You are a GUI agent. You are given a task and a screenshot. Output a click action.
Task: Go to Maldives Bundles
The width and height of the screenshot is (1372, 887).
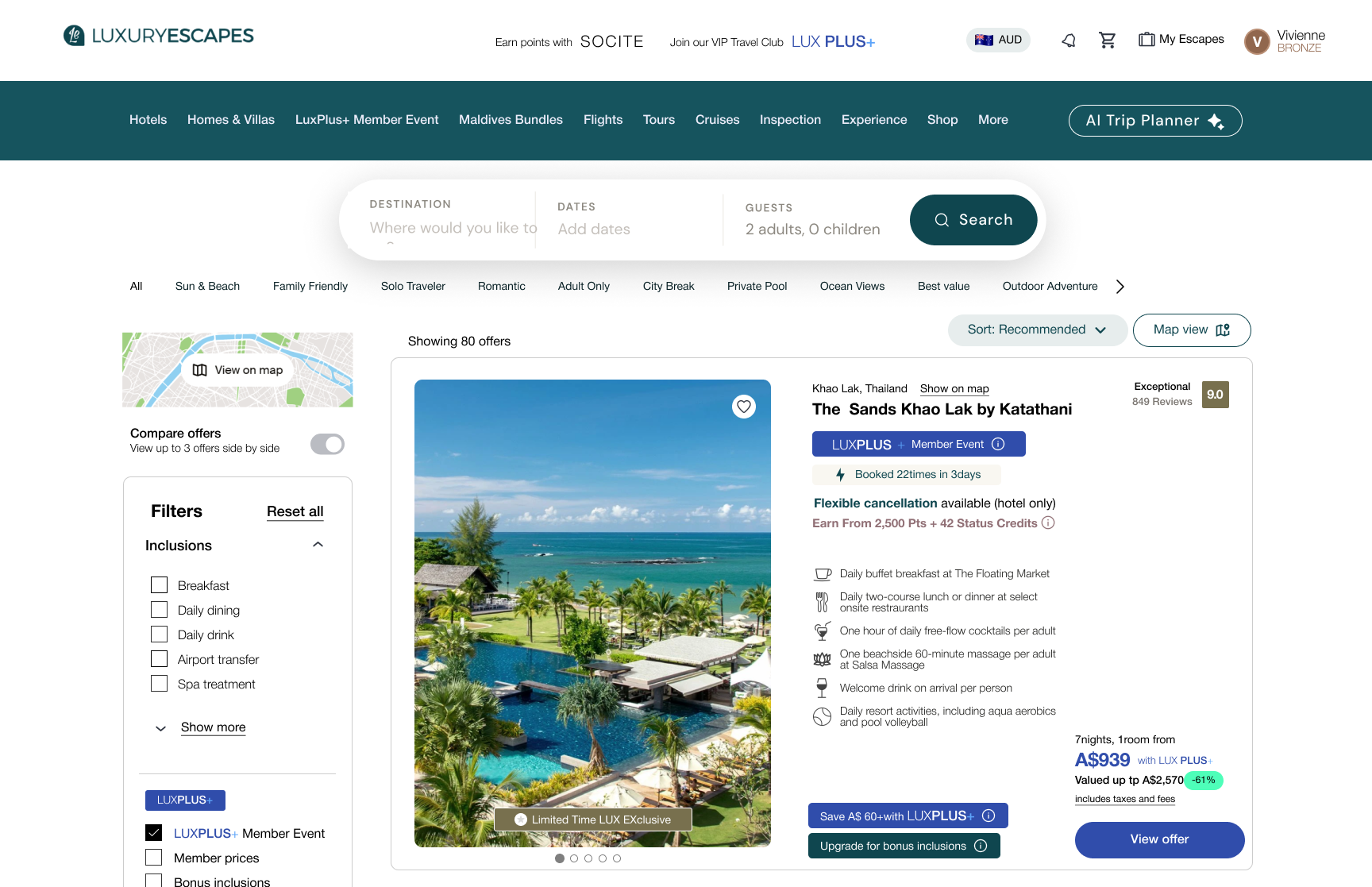click(x=511, y=120)
